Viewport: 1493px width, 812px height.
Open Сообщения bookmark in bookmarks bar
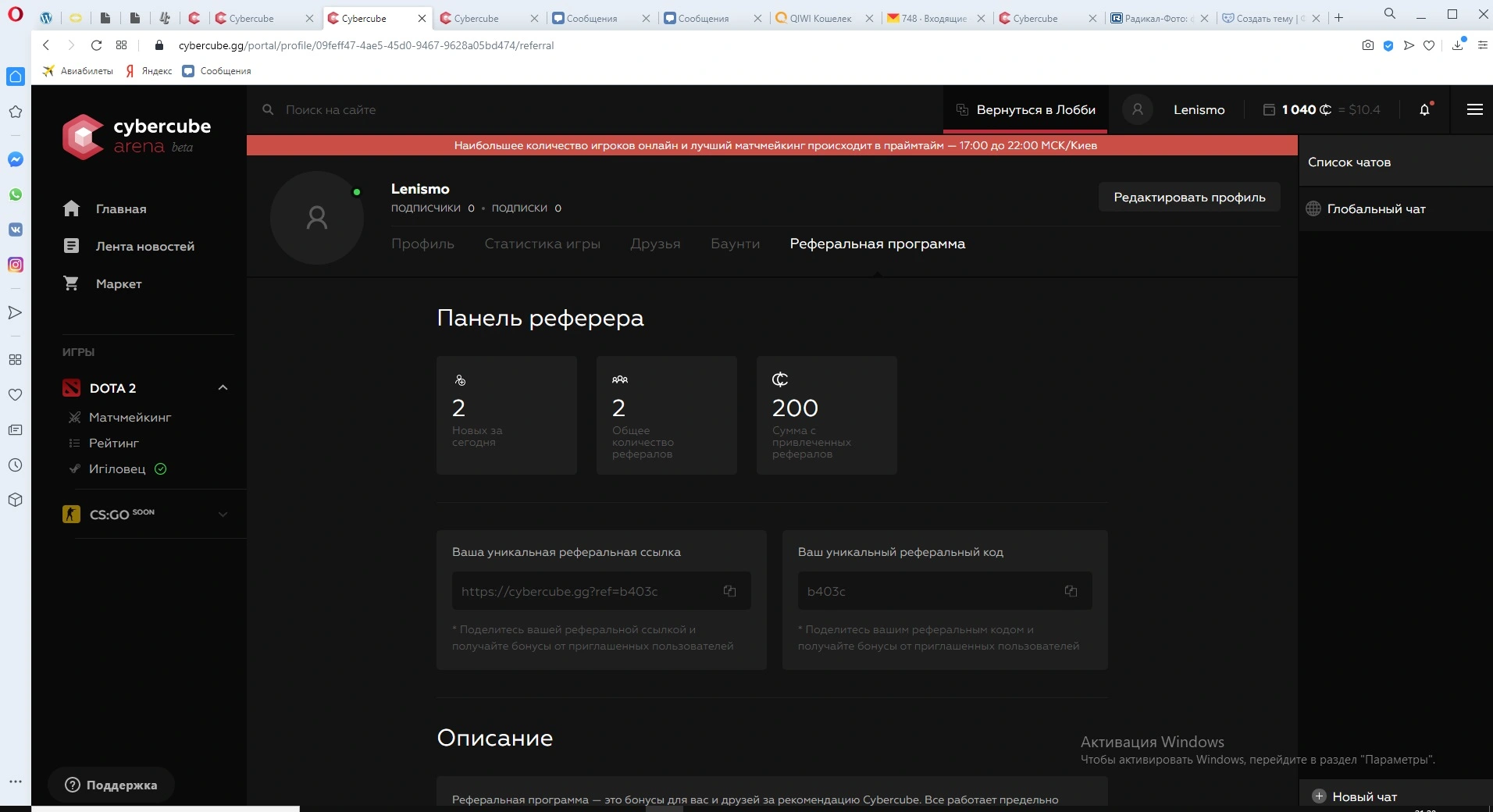(x=216, y=70)
